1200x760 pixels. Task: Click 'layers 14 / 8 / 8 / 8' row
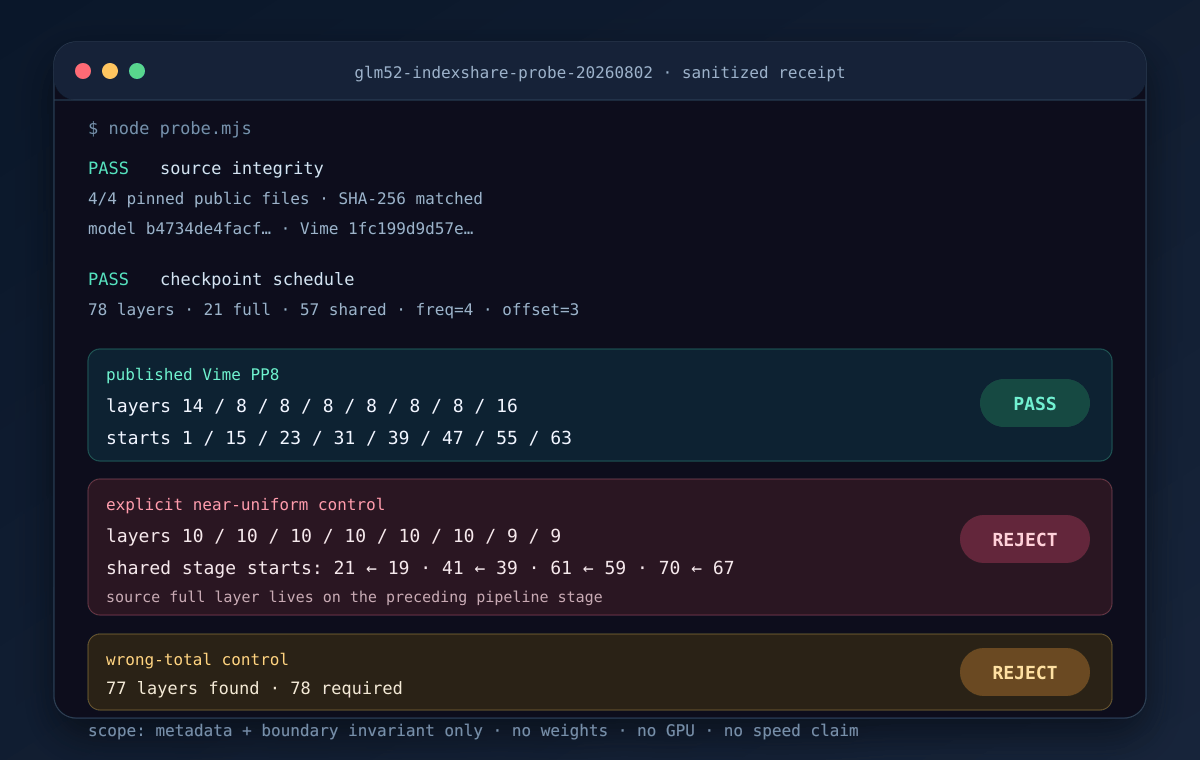[x=312, y=406]
